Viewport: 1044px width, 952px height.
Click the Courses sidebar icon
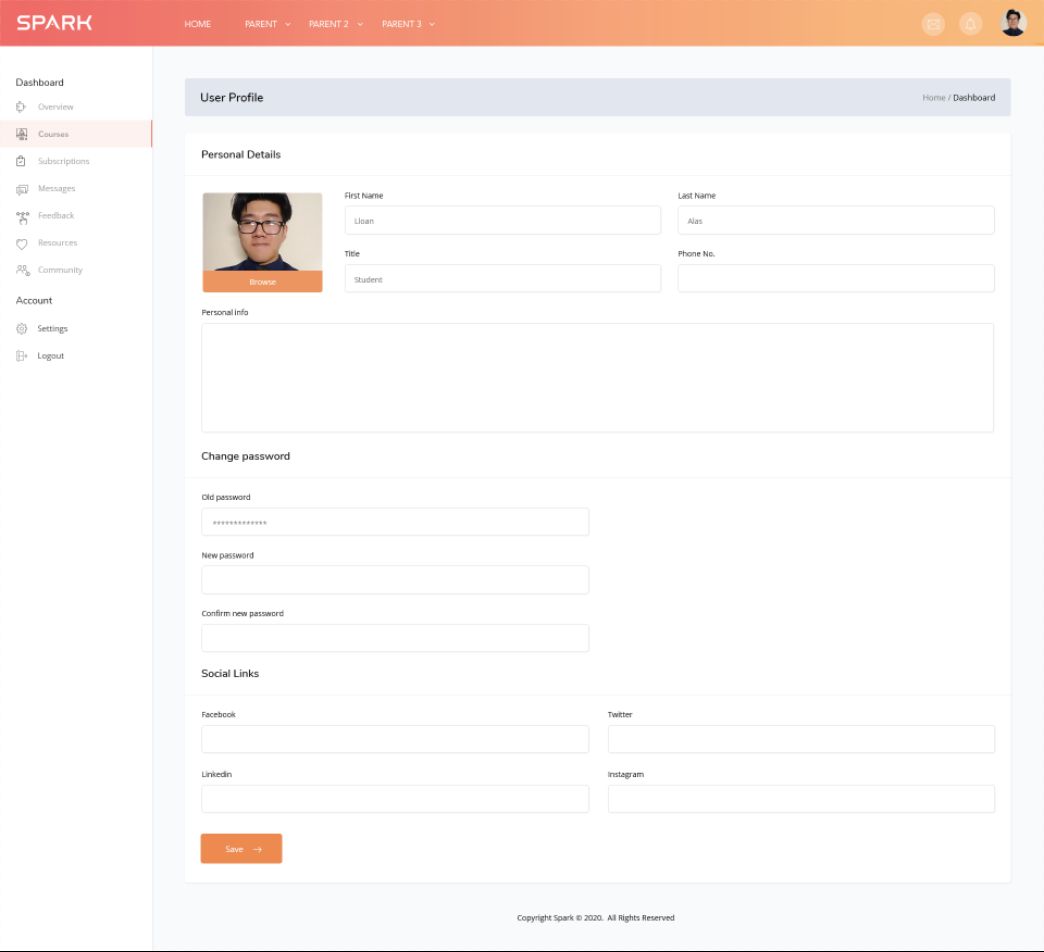pyautogui.click(x=21, y=134)
